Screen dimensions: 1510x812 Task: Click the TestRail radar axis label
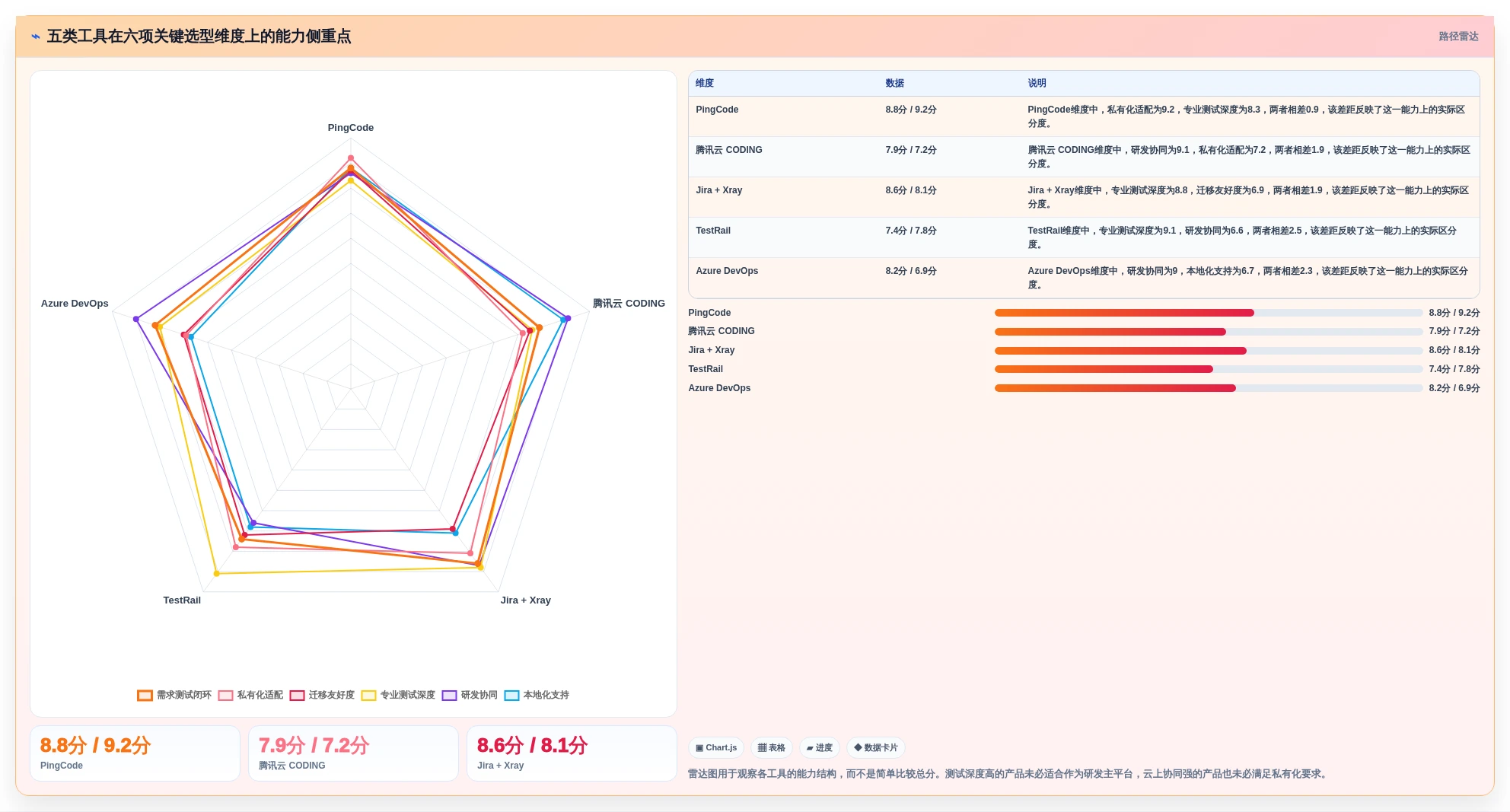pos(182,600)
